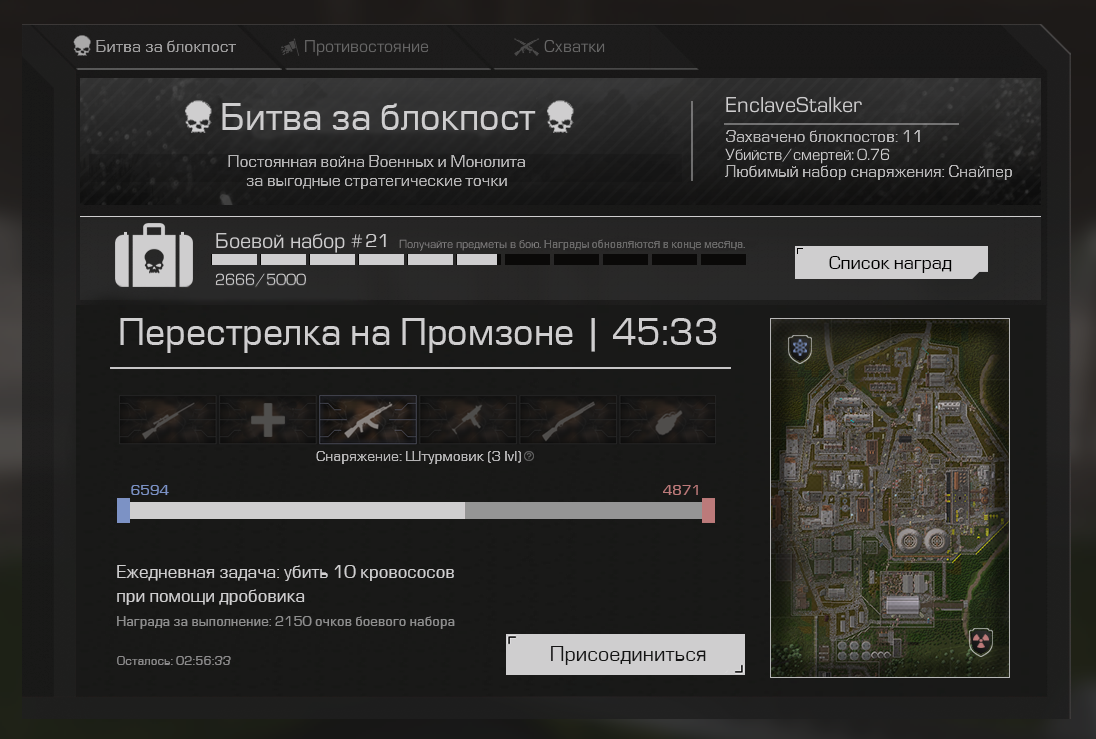Screen dimensions: 1096x739
Task: Click the red team score 4871
Action: click(681, 489)
